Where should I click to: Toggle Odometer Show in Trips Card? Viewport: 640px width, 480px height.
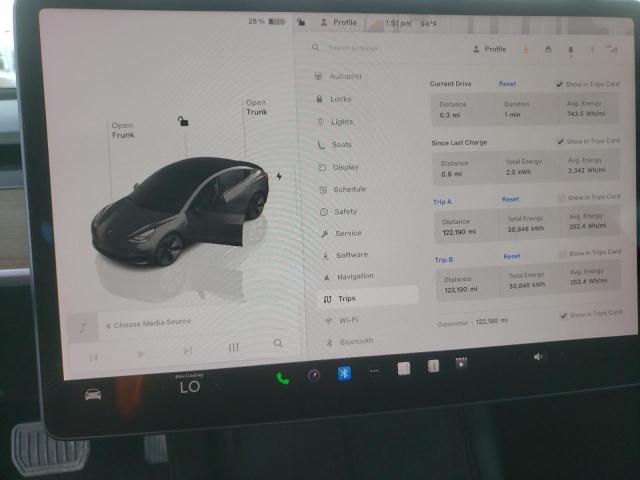coord(564,316)
